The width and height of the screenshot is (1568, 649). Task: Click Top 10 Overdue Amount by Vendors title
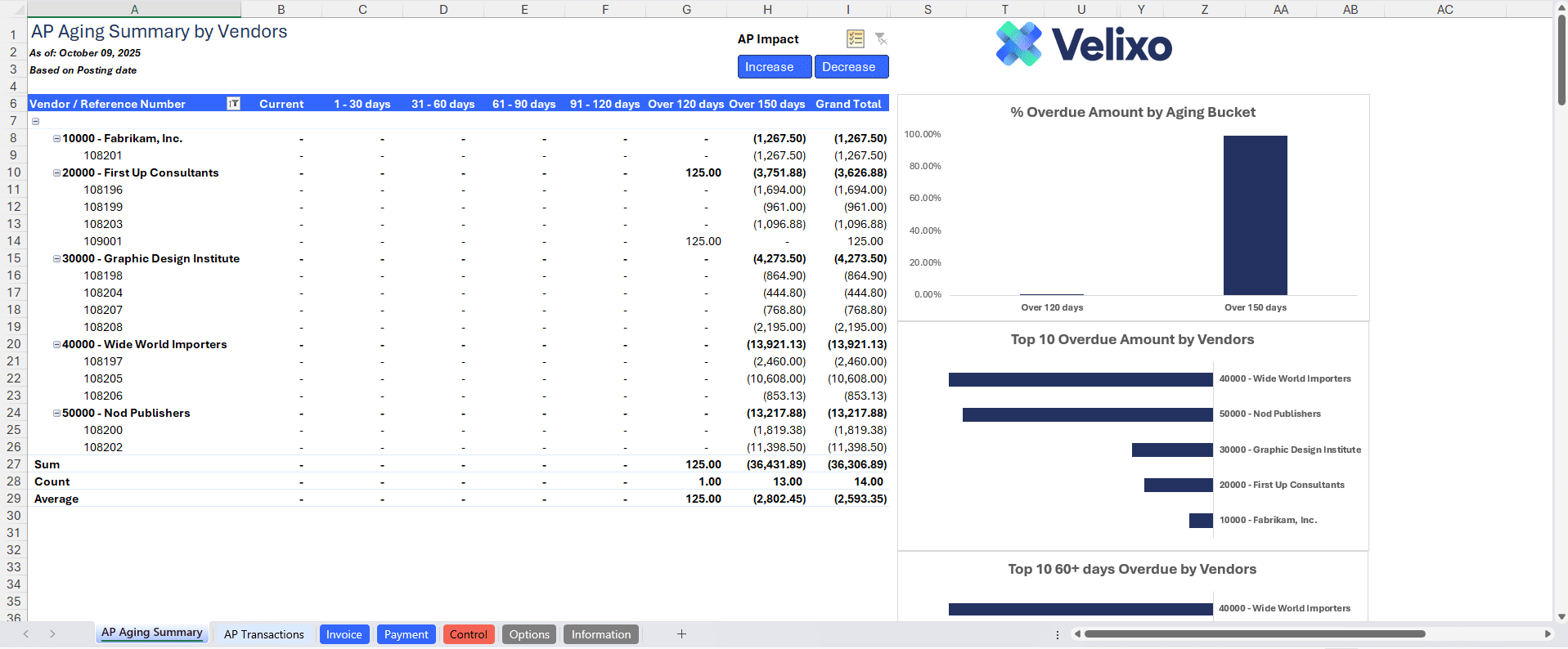click(x=1132, y=339)
